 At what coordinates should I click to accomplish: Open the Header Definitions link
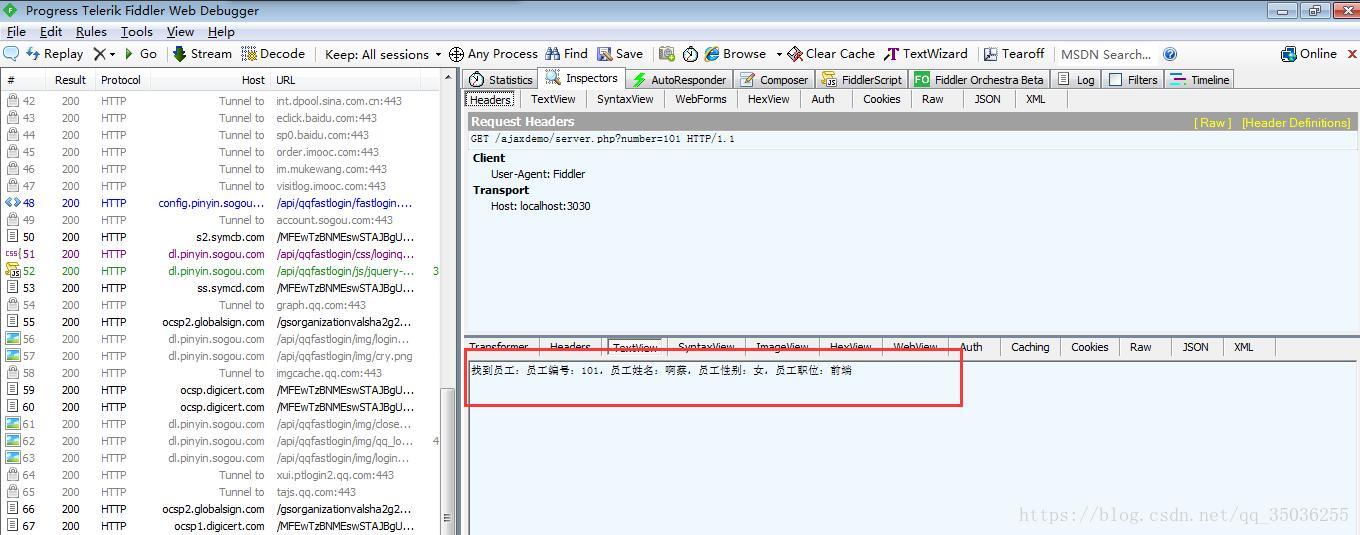tap(1296, 123)
